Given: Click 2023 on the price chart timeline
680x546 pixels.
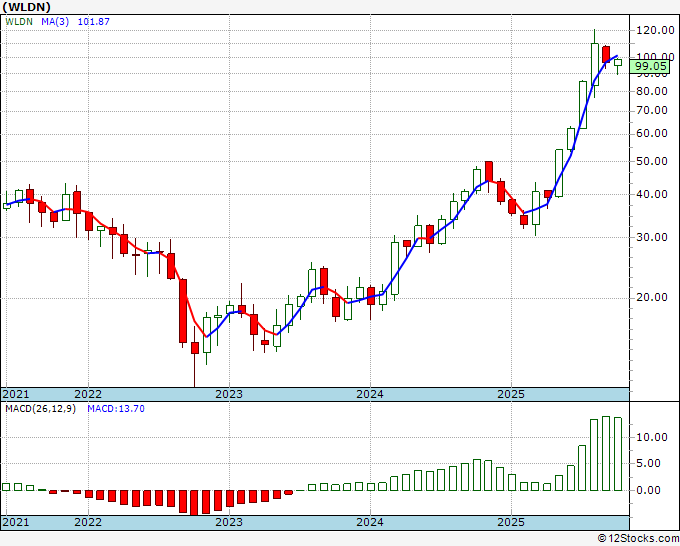Looking at the screenshot, I should click(x=229, y=394).
